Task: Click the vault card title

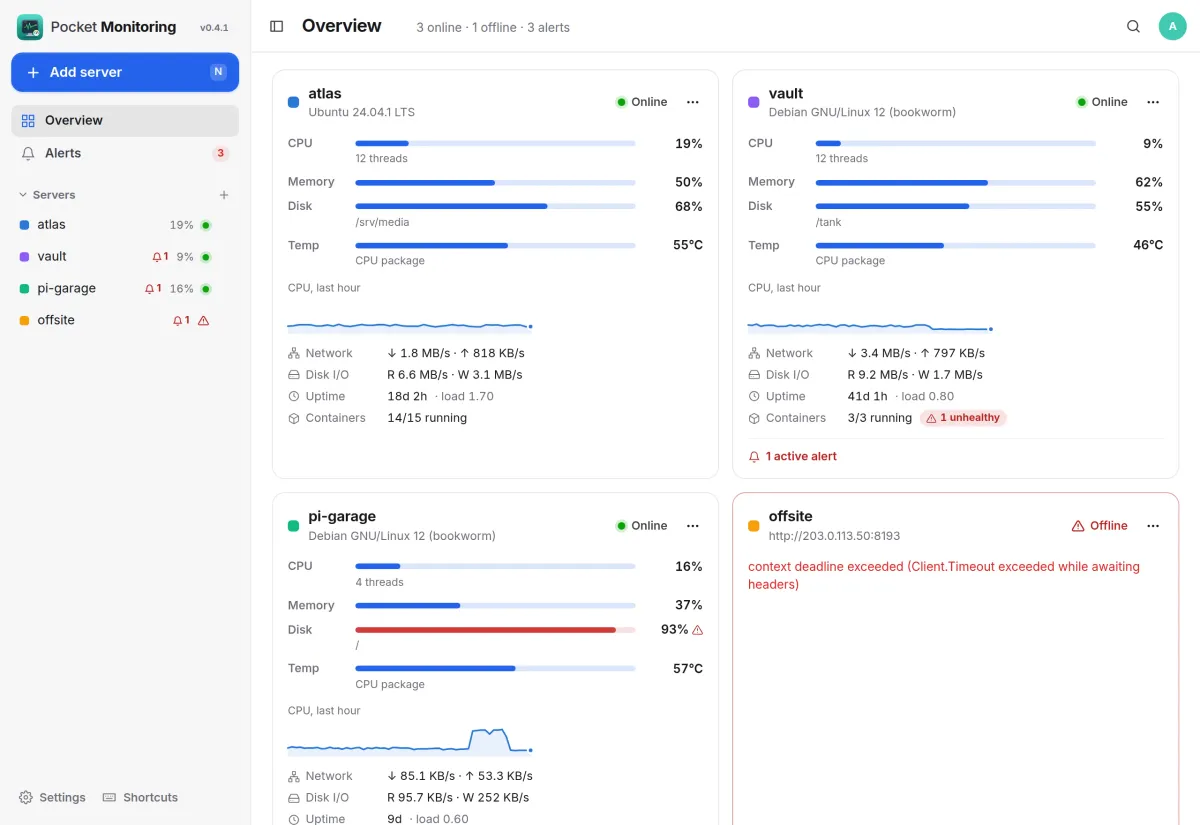Action: point(786,93)
